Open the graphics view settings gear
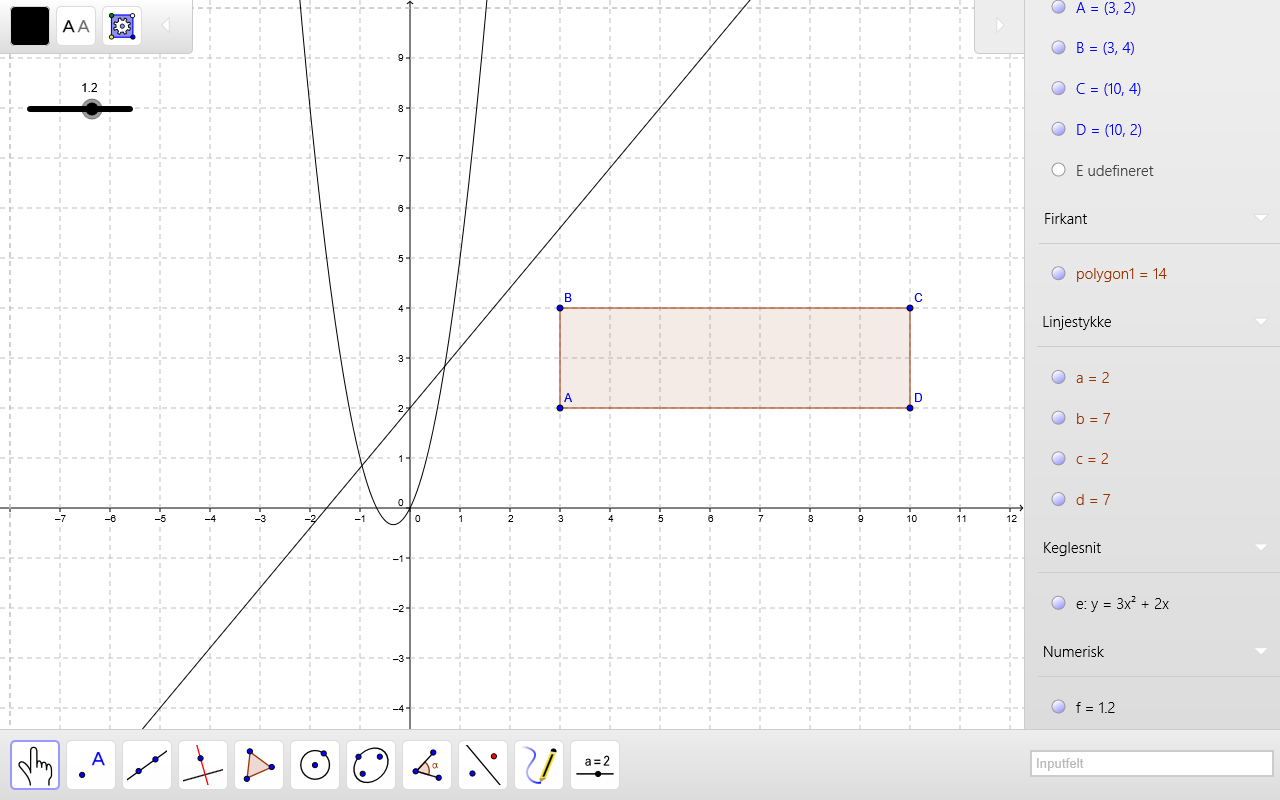The image size is (1280, 800). (122, 26)
